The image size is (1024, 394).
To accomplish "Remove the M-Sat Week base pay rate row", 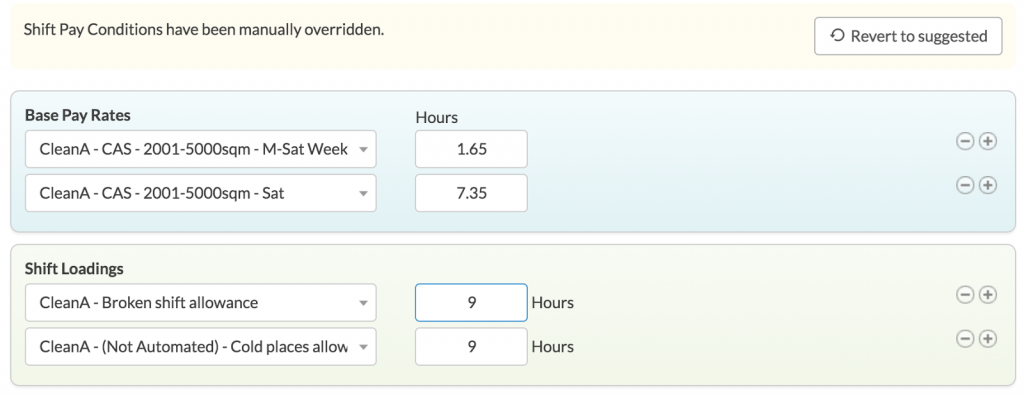I will pos(965,141).
